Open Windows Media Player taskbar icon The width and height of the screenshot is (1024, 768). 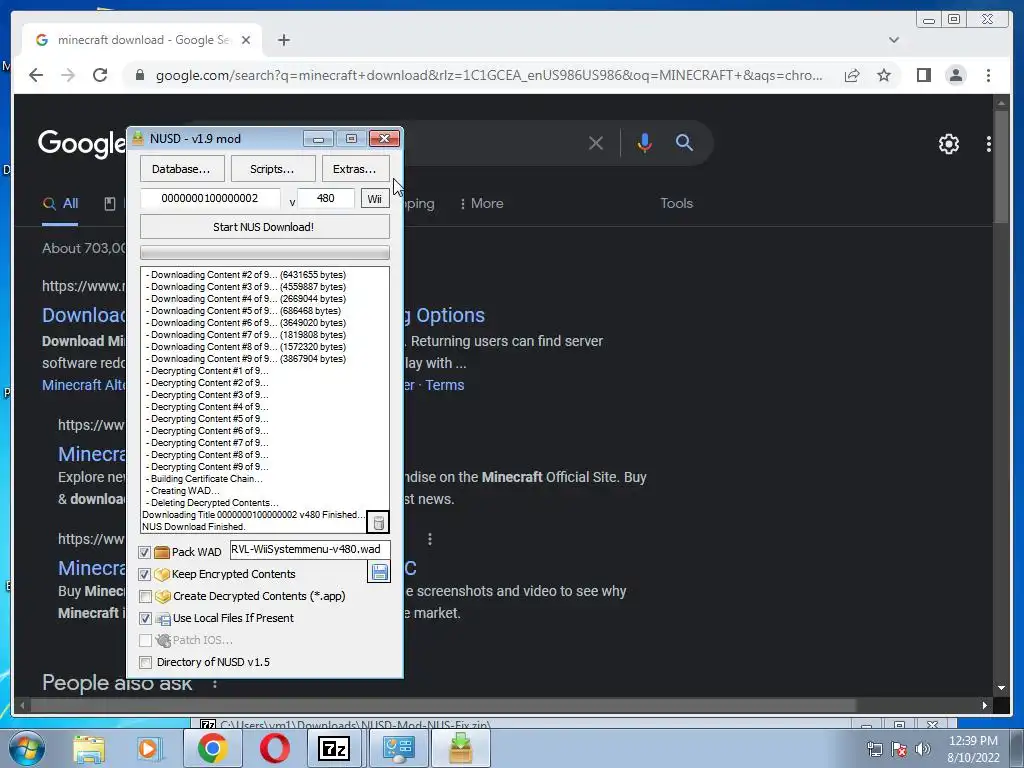click(x=150, y=748)
